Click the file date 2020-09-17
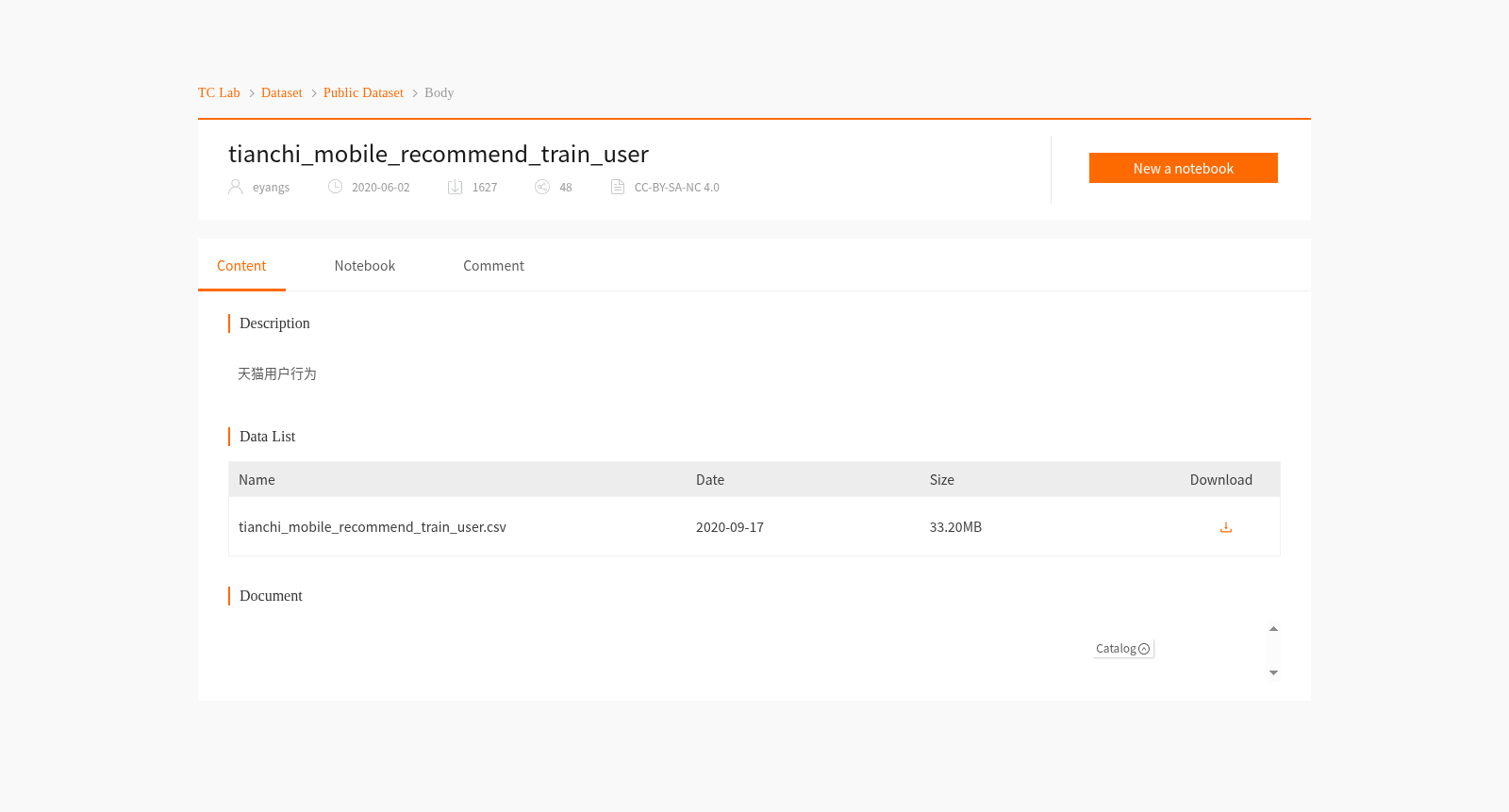The height and width of the screenshot is (812, 1509). pyautogui.click(x=730, y=527)
